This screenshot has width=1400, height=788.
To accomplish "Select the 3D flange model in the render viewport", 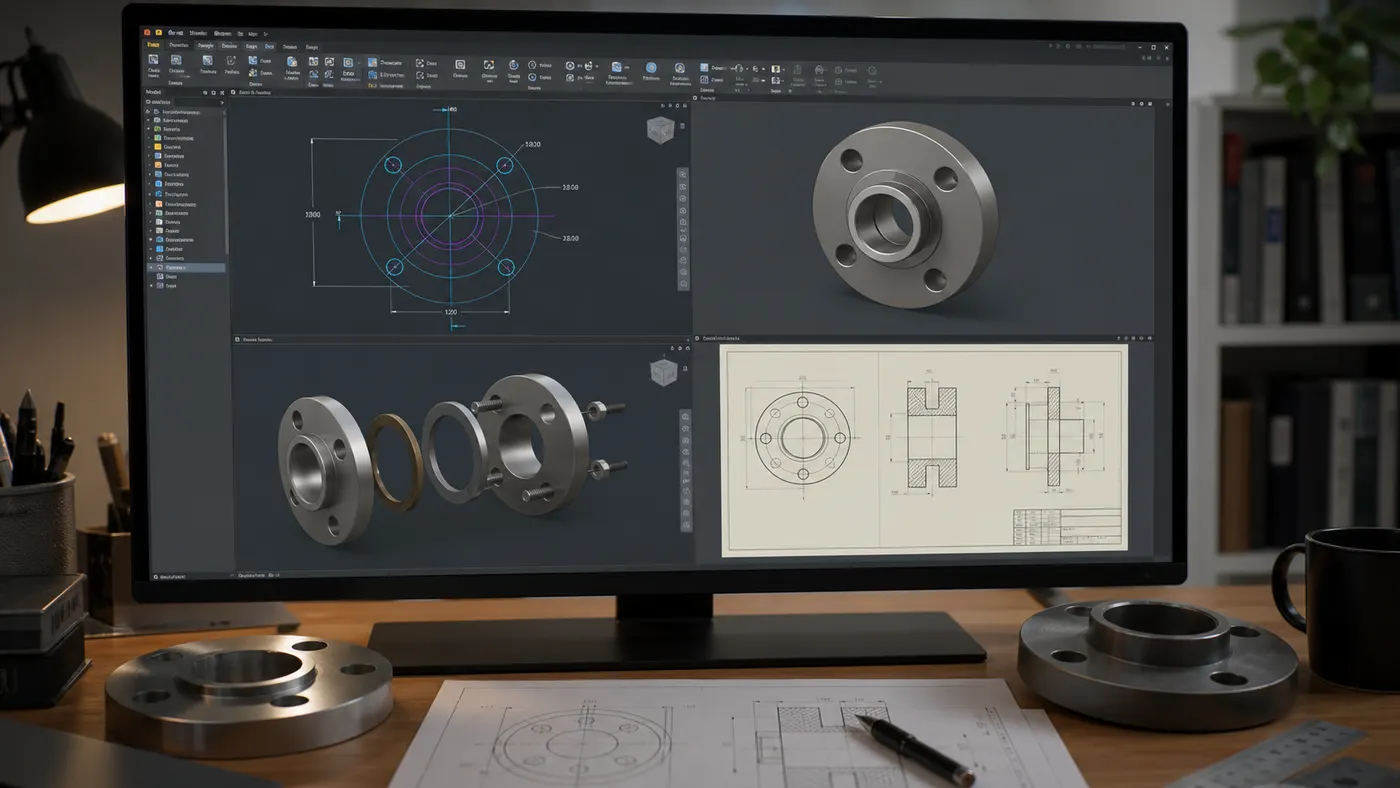I will tap(905, 215).
